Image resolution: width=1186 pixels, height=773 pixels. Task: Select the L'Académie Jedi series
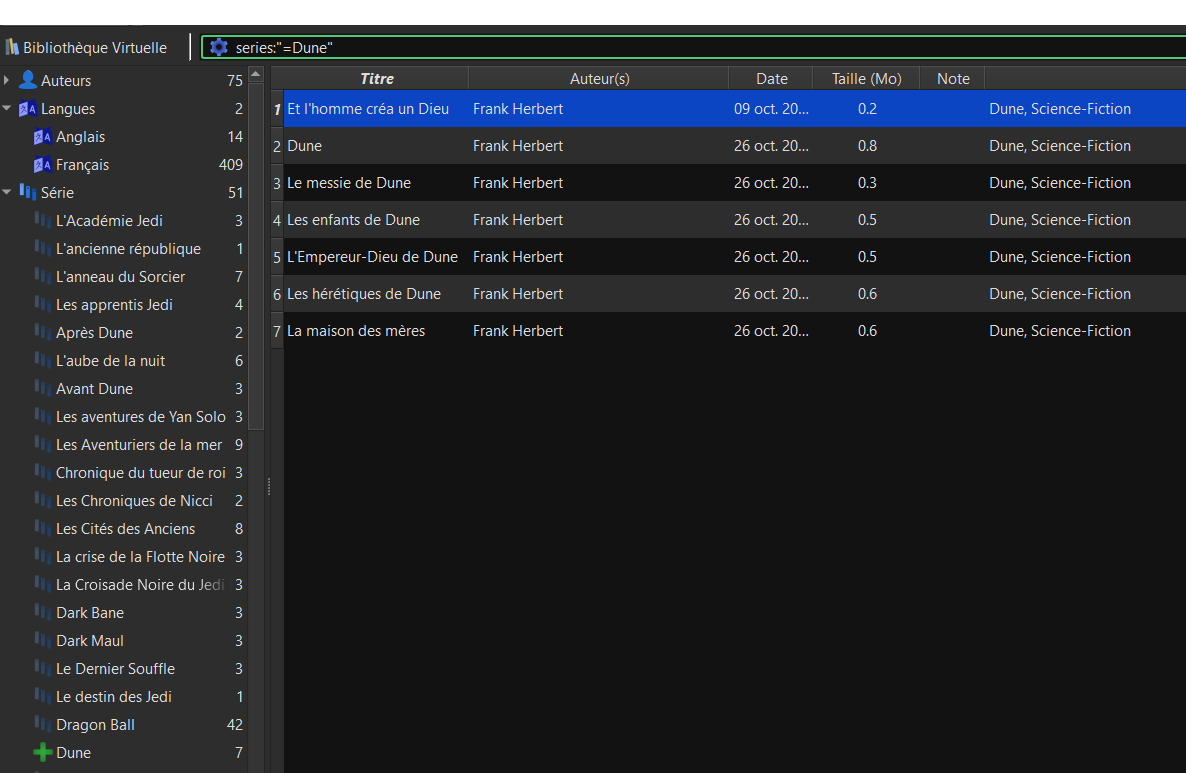tap(109, 221)
